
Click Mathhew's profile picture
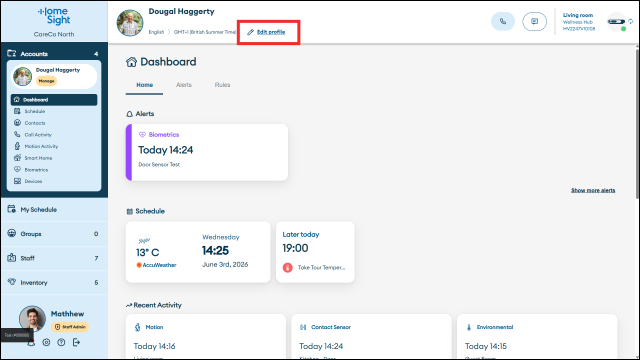[x=32, y=318]
